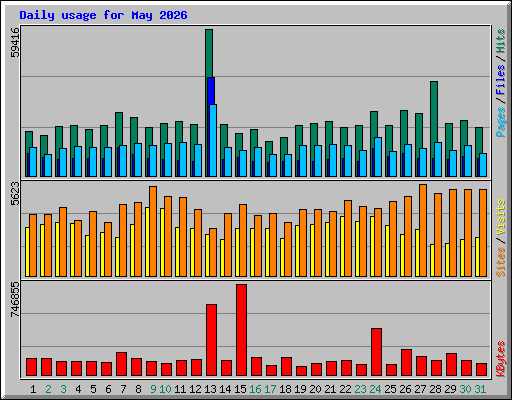This screenshot has height=400, width=512.
Task: Click the 'Daily usage for May 2026' title
Action: [103, 15]
